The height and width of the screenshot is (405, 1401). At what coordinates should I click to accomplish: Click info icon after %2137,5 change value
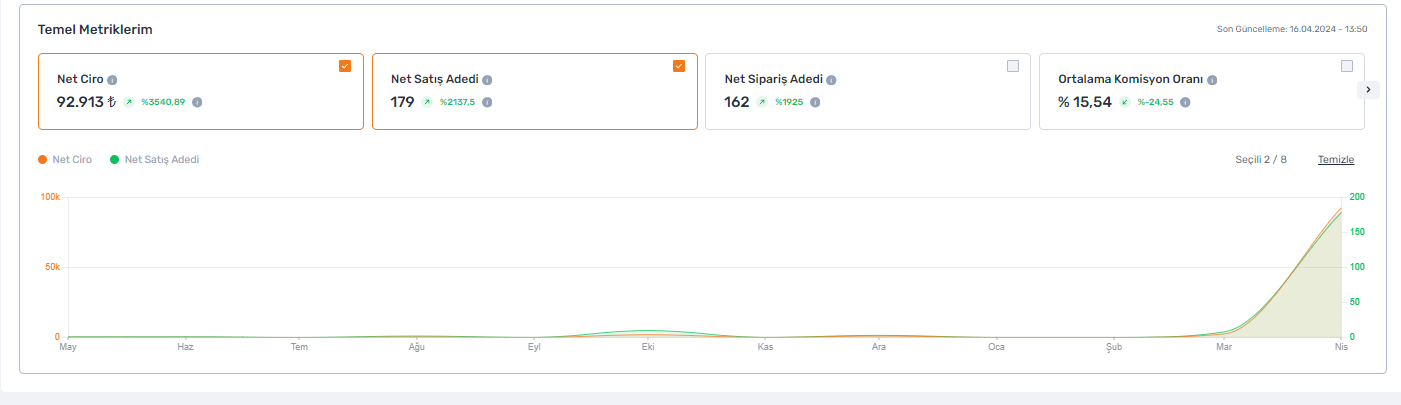click(x=487, y=102)
